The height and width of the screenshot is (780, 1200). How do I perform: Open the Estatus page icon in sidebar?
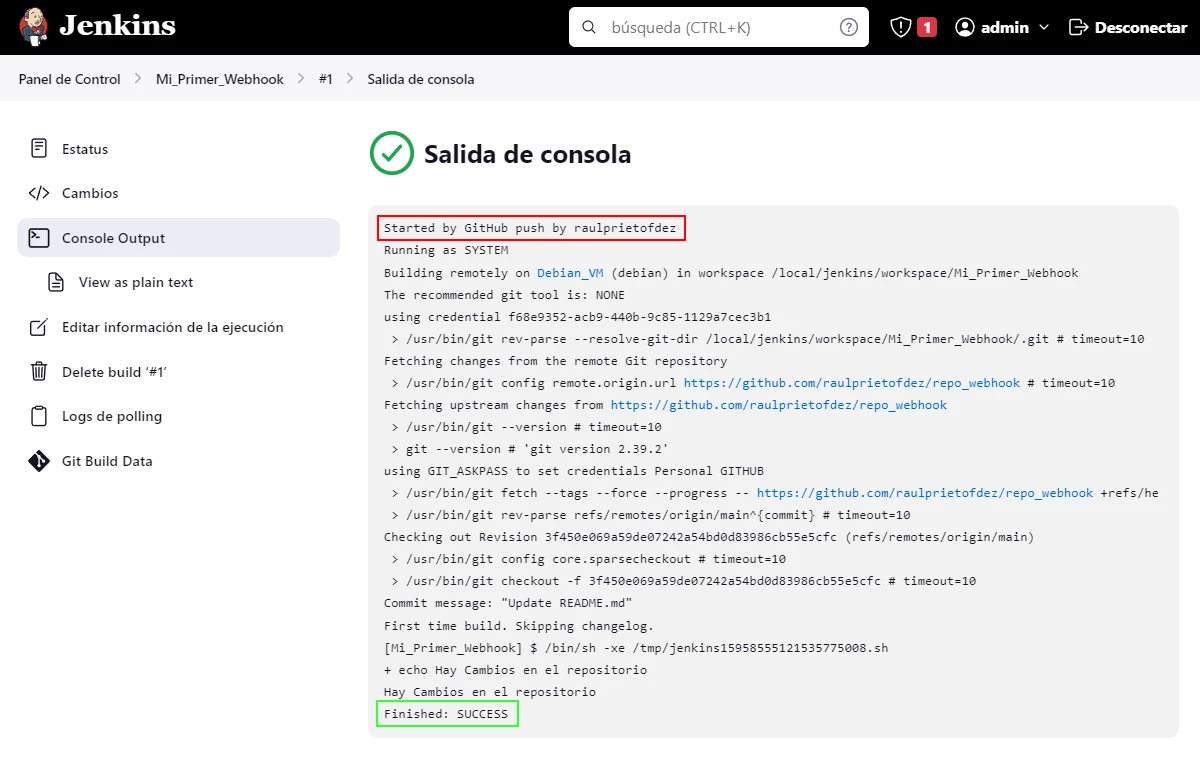tap(38, 148)
